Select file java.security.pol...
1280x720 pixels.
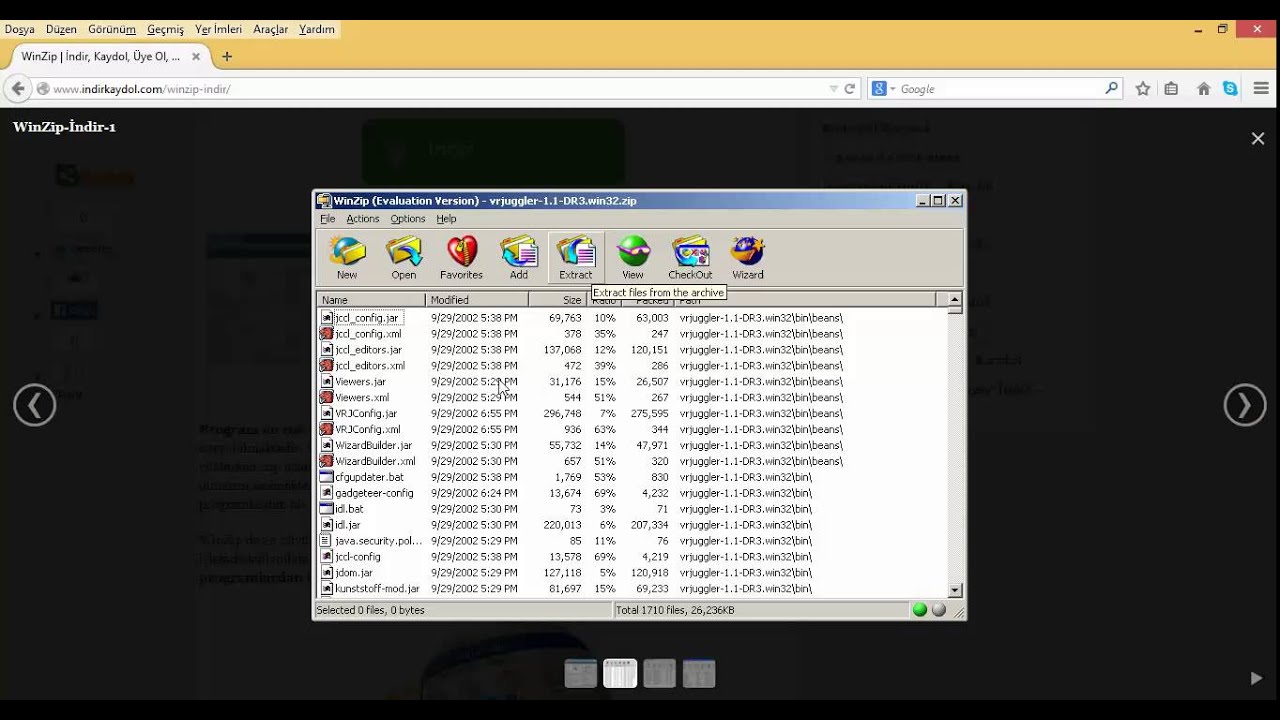(371, 541)
